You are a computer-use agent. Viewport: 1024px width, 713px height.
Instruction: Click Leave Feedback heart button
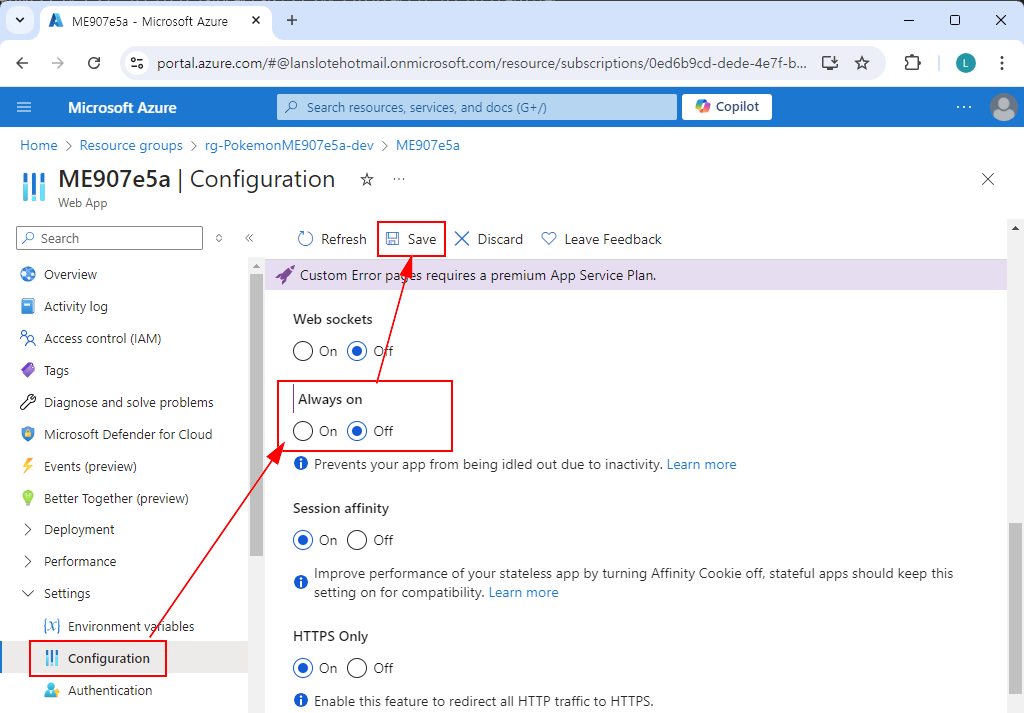pyautogui.click(x=601, y=239)
